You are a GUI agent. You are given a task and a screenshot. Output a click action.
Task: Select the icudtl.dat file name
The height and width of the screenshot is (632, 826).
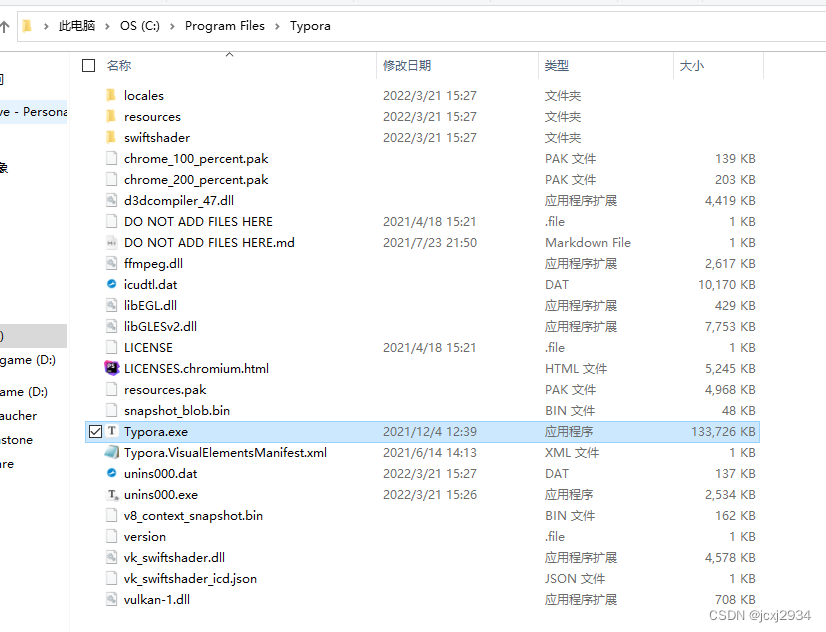pyautogui.click(x=151, y=284)
